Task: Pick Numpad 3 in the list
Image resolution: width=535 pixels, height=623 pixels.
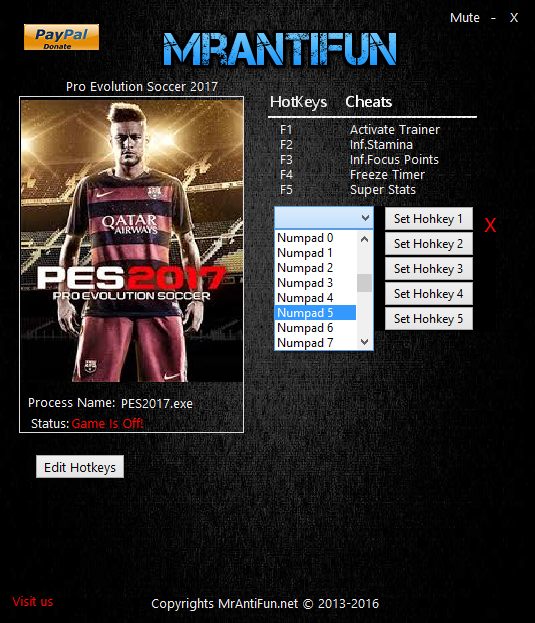Action: click(x=315, y=283)
